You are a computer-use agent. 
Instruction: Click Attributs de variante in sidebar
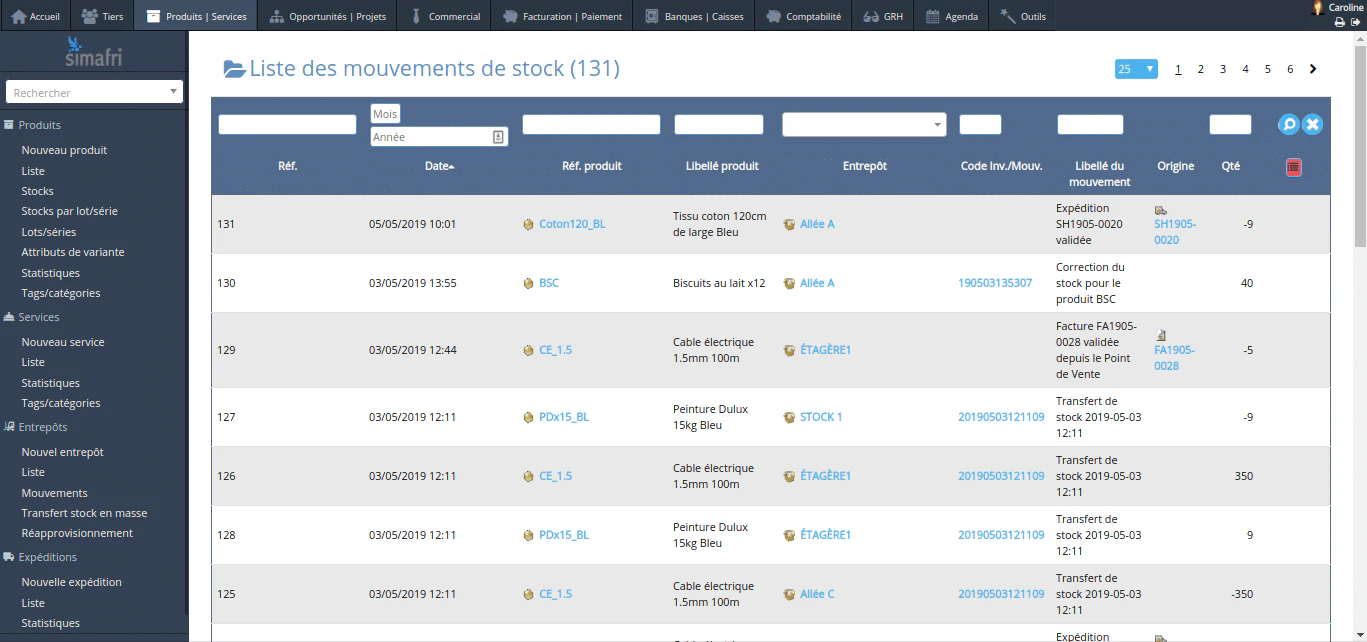tap(73, 252)
